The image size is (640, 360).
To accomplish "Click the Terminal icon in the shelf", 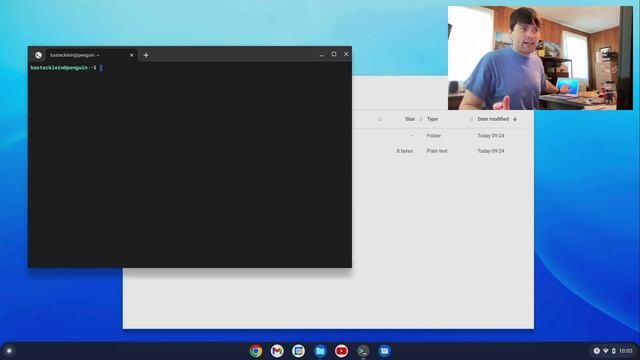I will click(363, 351).
